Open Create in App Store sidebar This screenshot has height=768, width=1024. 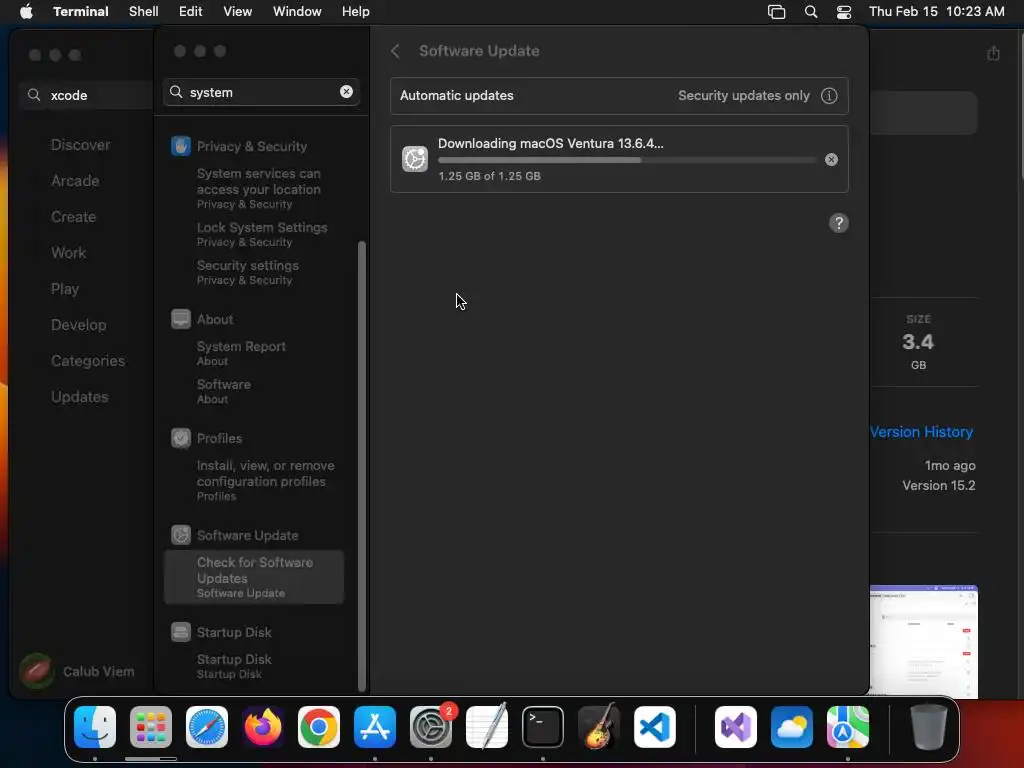pos(73,217)
